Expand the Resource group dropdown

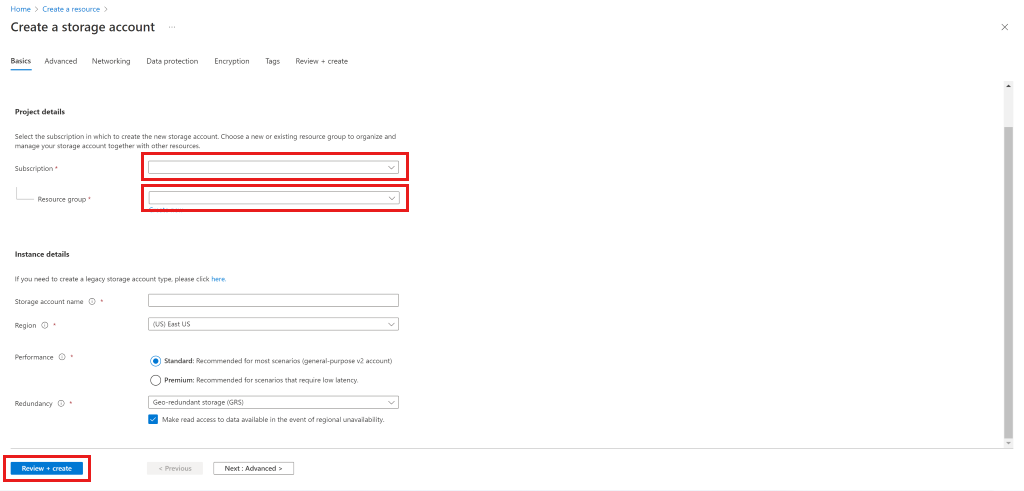click(x=274, y=198)
